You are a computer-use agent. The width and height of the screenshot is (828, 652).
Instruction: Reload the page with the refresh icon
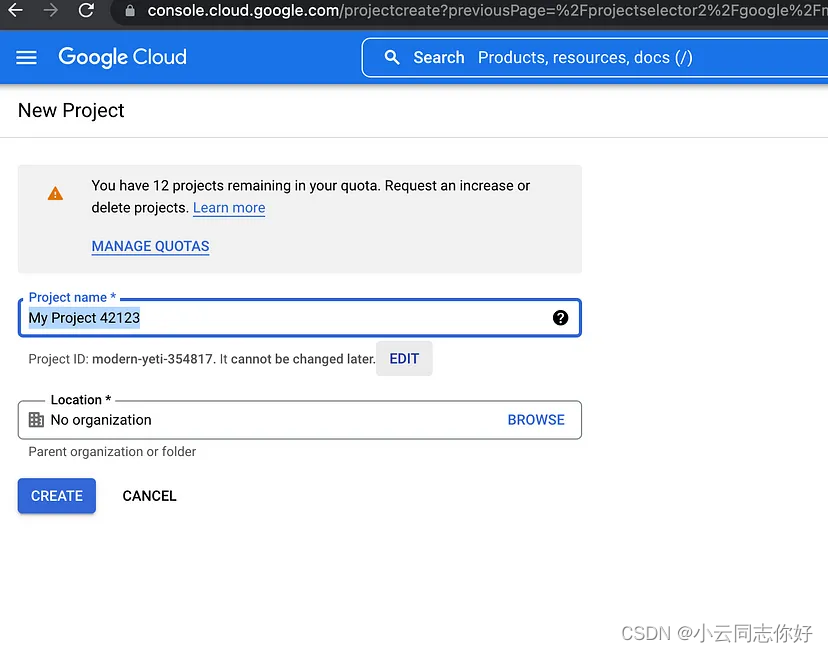(86, 10)
